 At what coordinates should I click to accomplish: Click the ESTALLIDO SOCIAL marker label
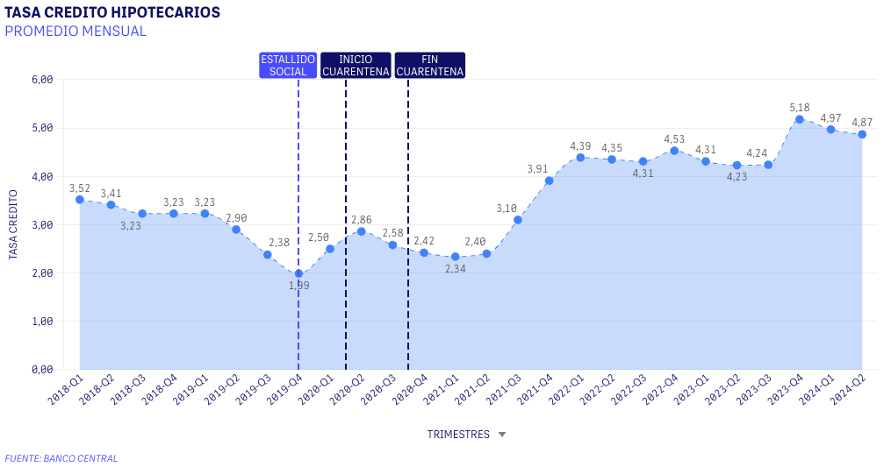point(288,65)
